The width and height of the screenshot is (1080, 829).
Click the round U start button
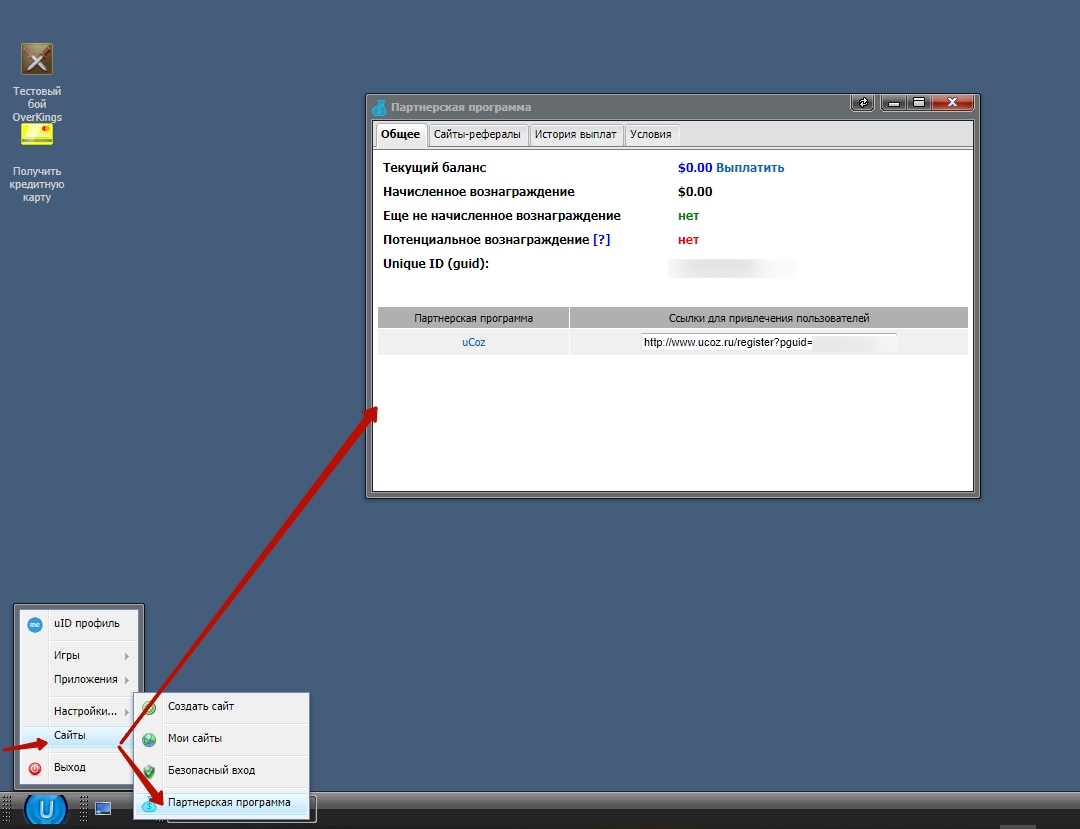[46, 808]
